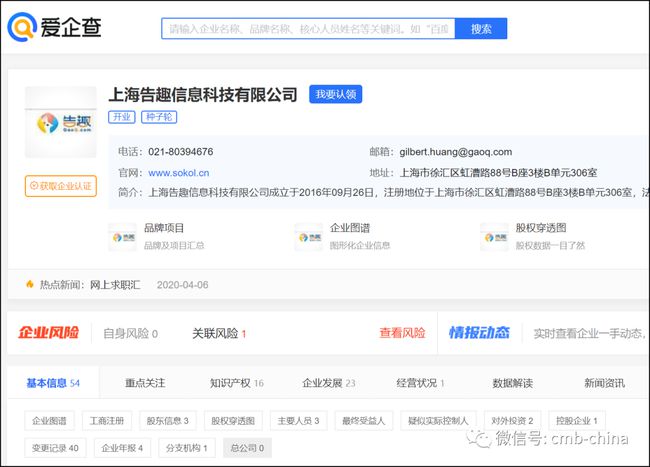650x467 pixels.
Task: Click the 种子轮 funding tag
Action: tap(159, 117)
